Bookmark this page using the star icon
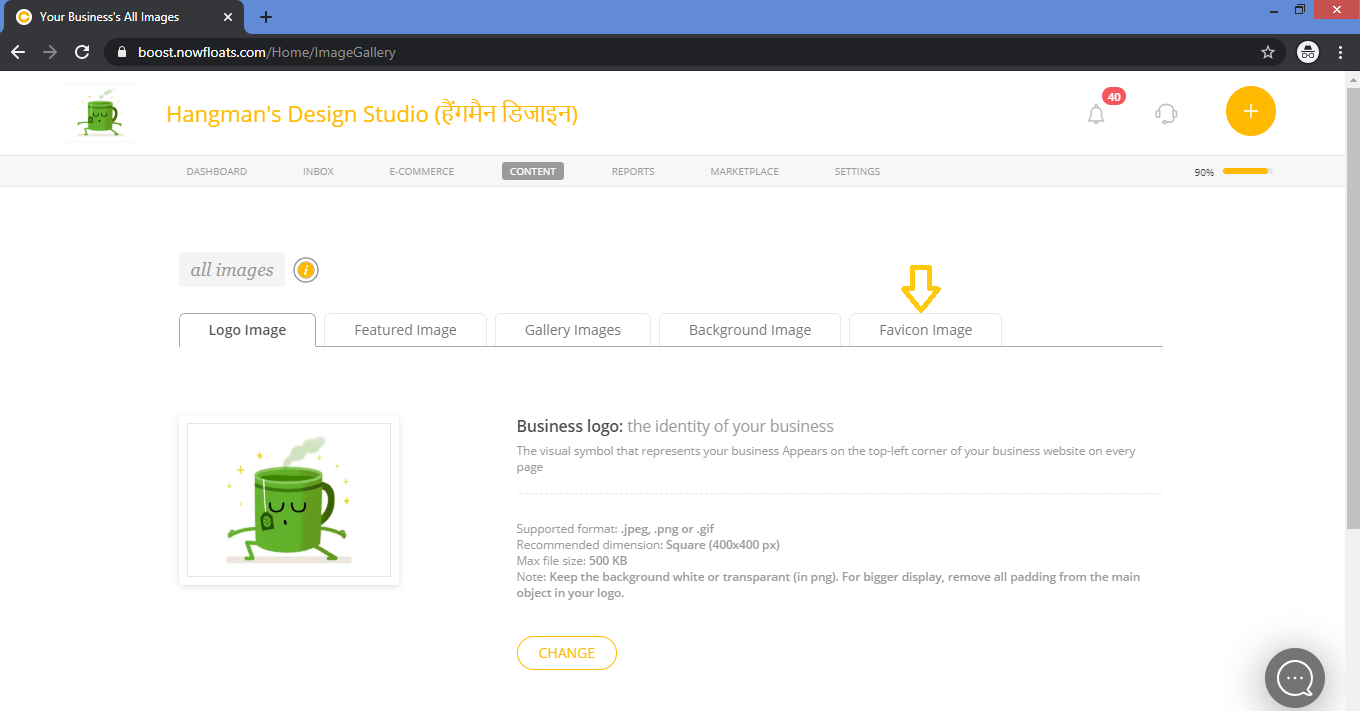This screenshot has height=711, width=1360. 1267,50
